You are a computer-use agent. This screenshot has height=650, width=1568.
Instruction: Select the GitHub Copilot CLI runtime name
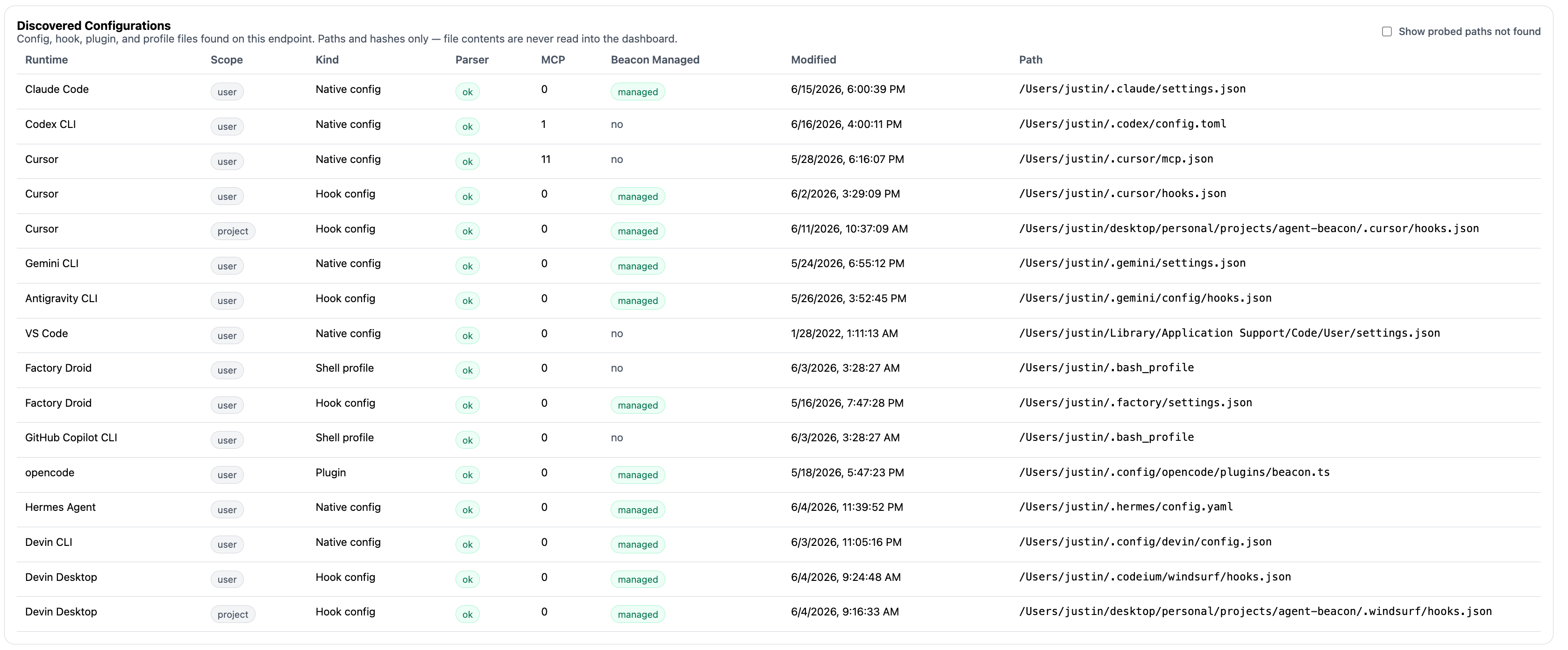(71, 438)
